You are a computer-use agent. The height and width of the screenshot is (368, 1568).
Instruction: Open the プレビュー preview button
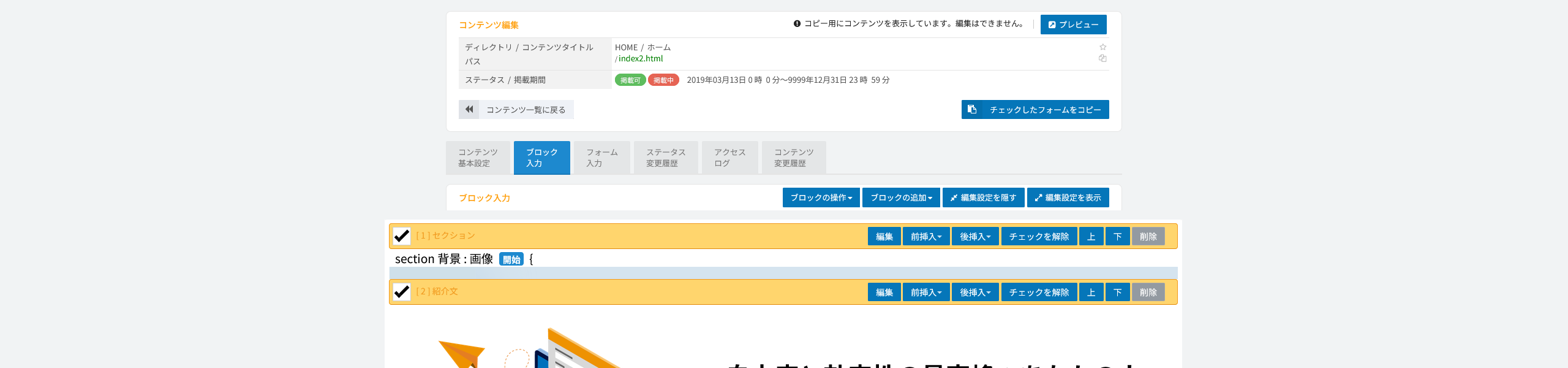[x=1073, y=25]
